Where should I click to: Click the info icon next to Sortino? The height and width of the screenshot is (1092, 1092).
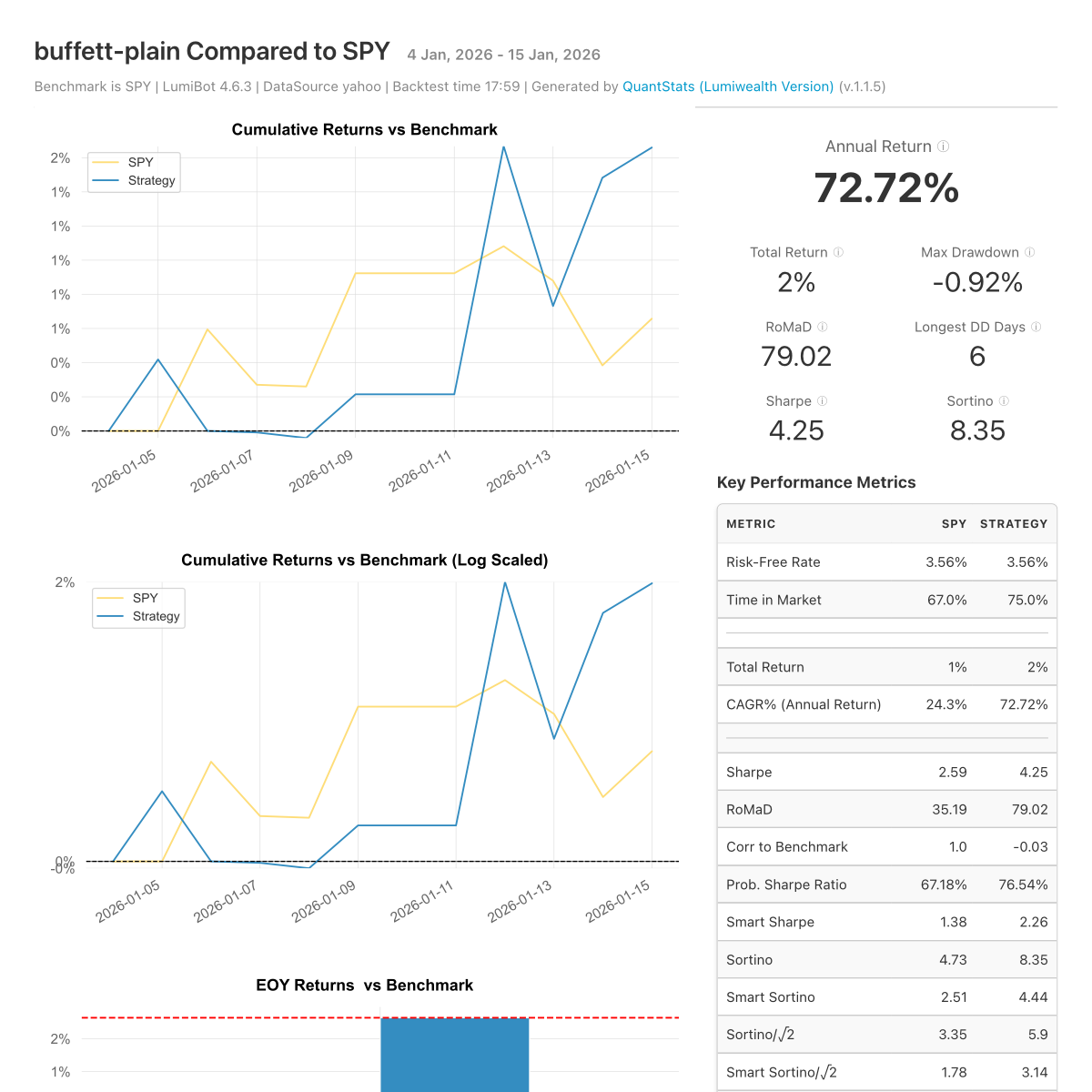1004,401
